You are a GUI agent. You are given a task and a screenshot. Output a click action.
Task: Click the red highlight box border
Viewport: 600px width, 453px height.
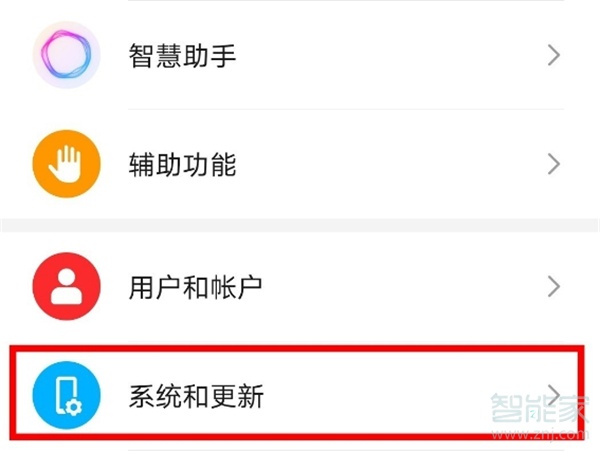coord(300,346)
